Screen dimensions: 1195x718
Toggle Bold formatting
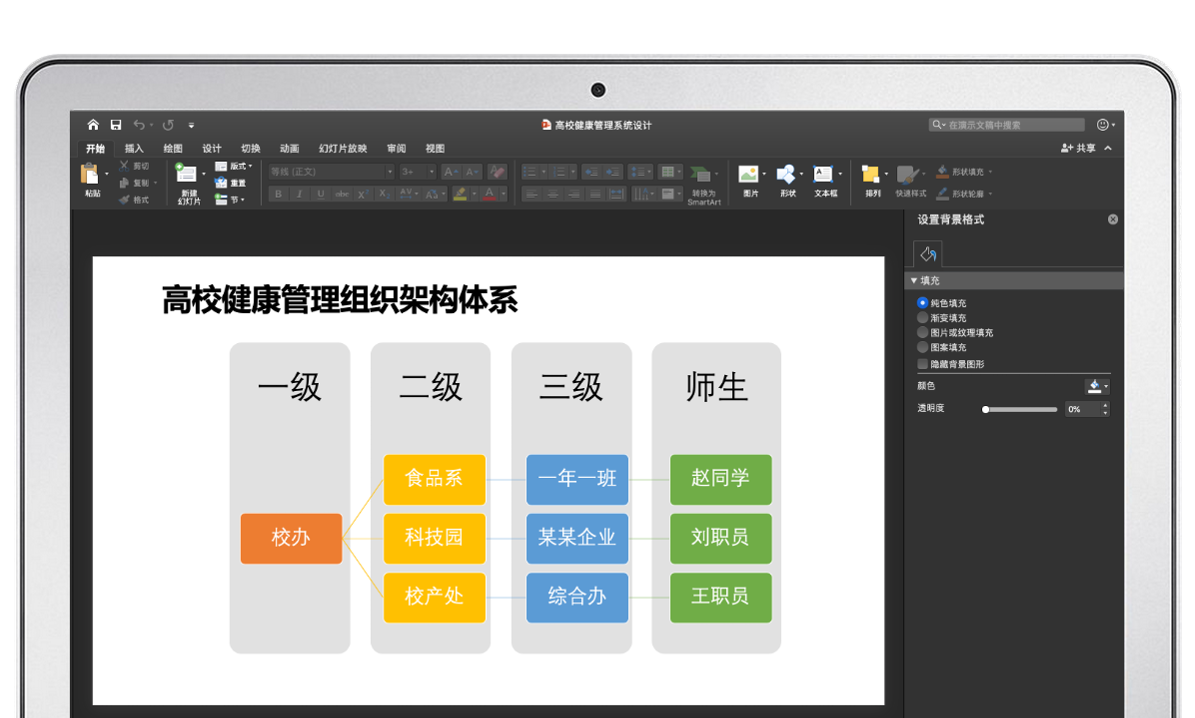click(x=278, y=194)
